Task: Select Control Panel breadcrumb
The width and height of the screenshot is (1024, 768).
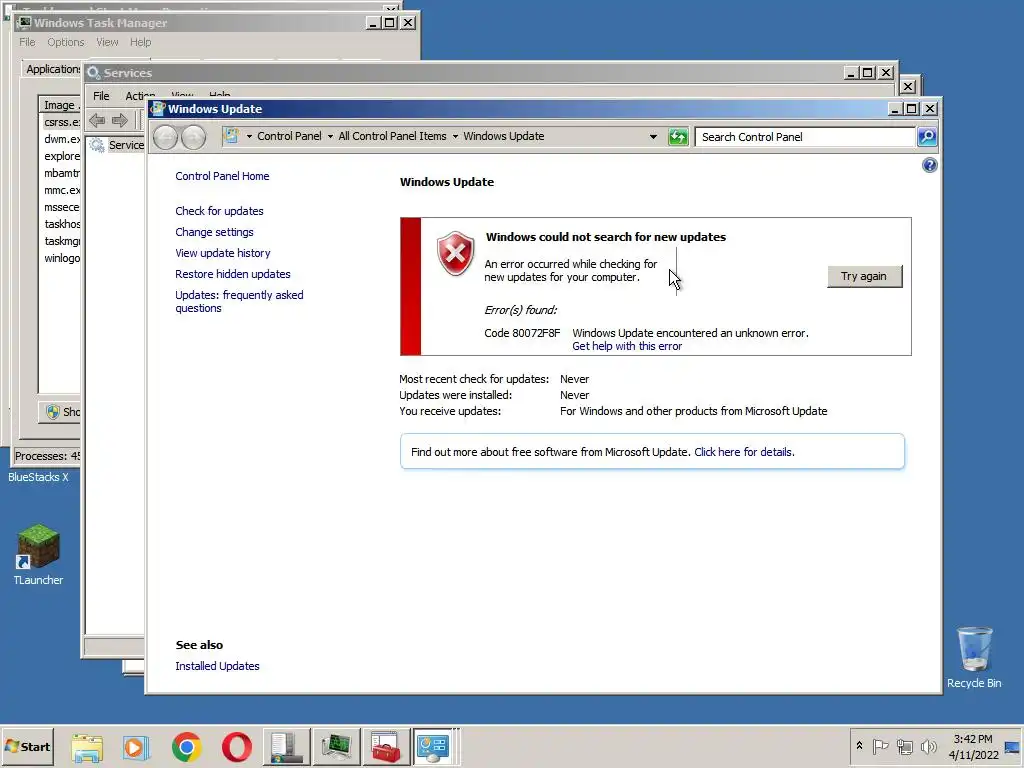Action: pyautogui.click(x=289, y=136)
